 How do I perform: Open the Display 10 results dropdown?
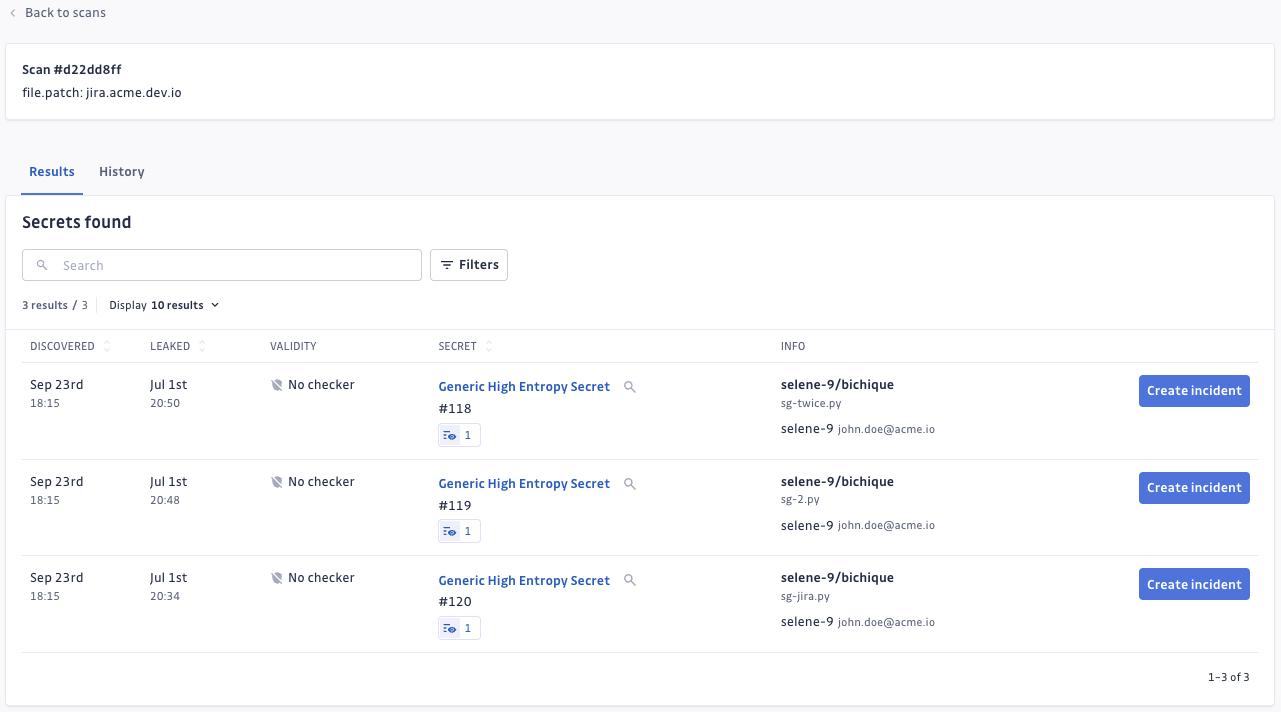tap(165, 305)
